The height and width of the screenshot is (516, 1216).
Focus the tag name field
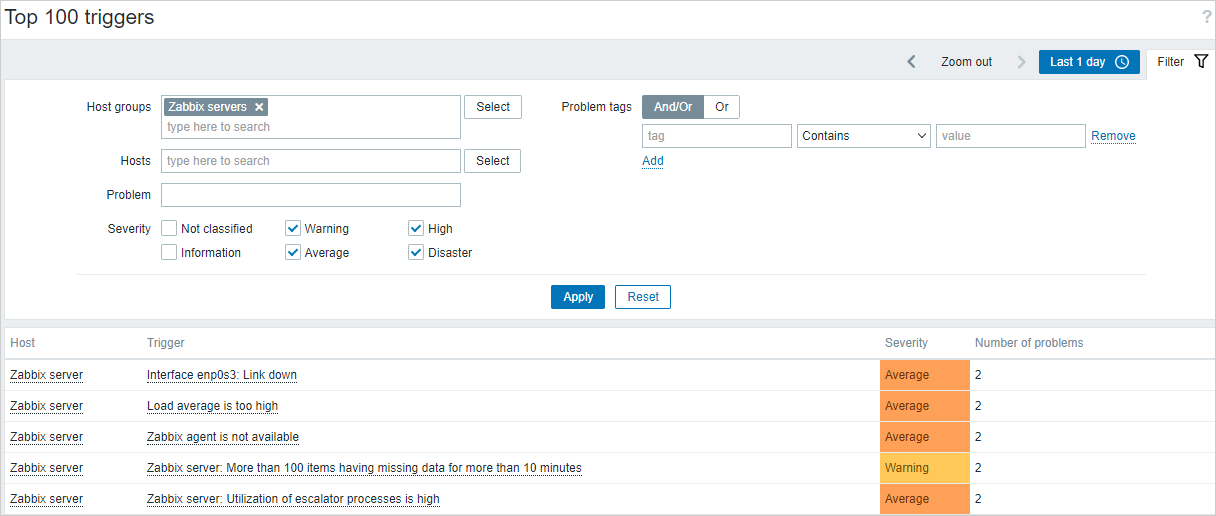[717, 136]
